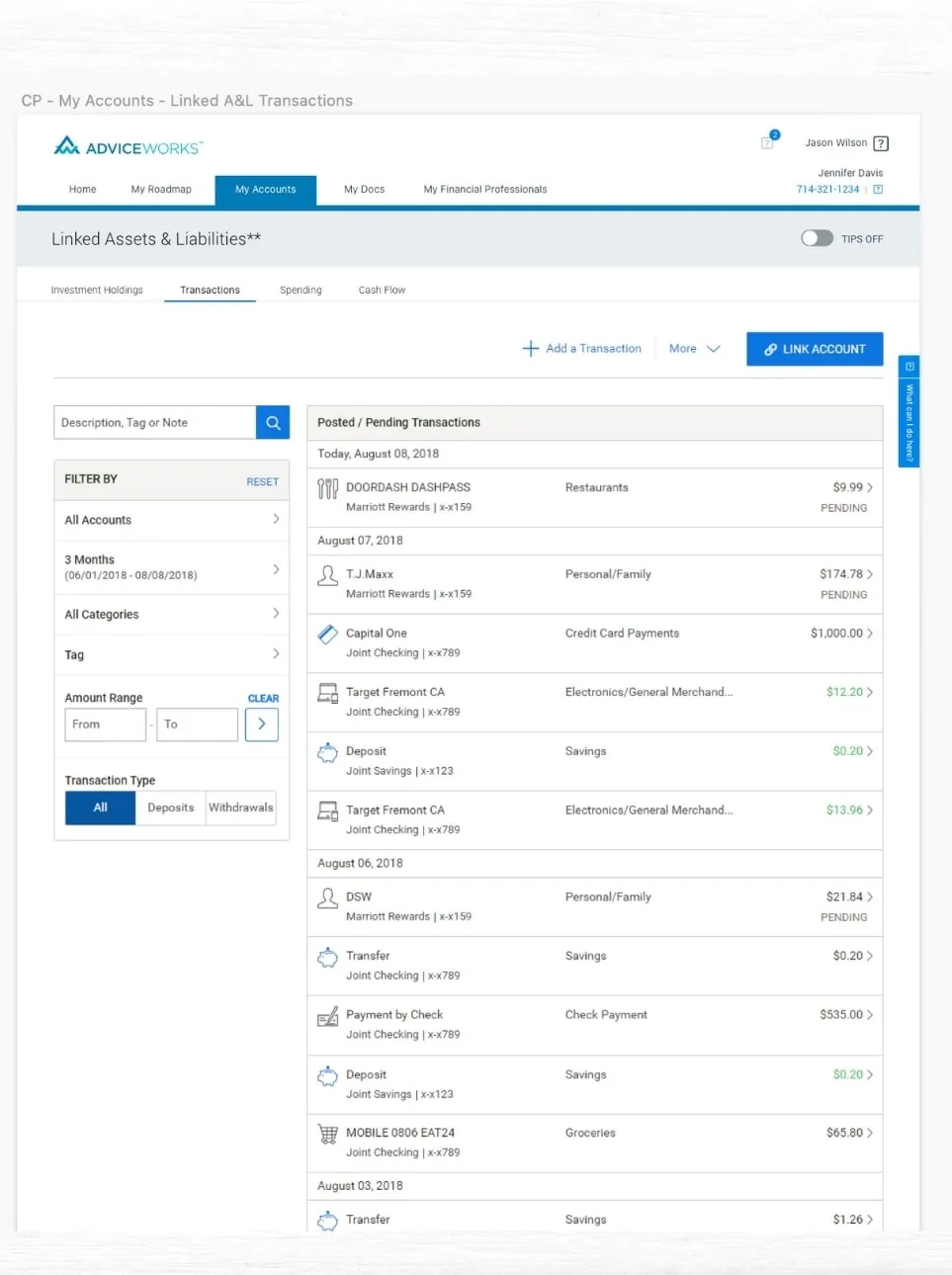
Task: Click the Description, Tag or Note search field
Action: [x=155, y=422]
